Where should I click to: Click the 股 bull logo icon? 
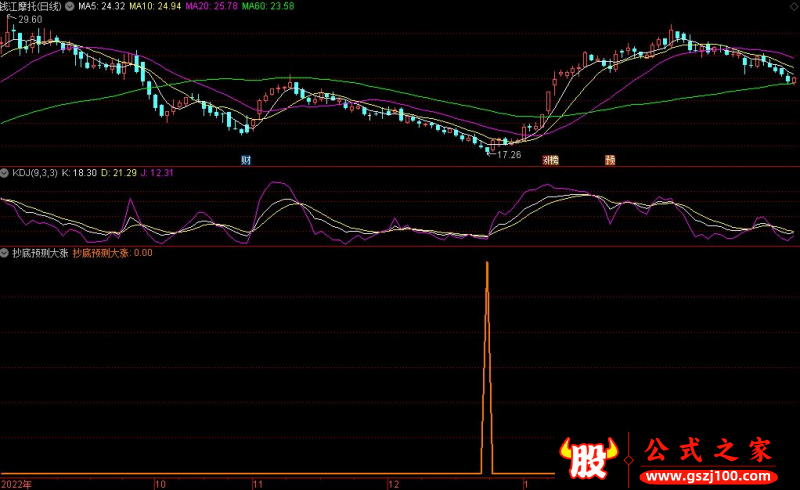[x=590, y=456]
